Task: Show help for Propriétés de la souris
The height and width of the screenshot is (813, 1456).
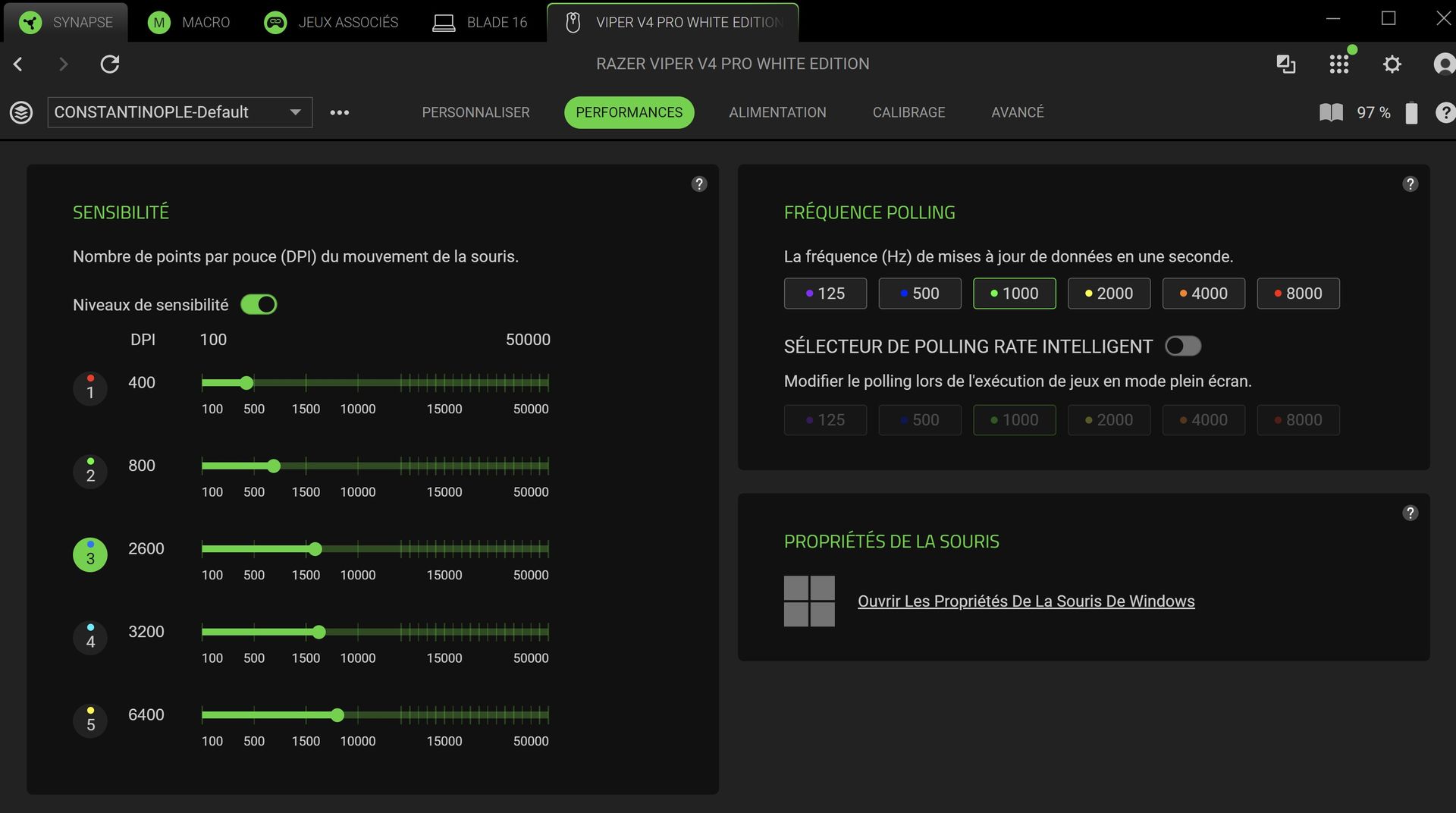Action: coord(1410,513)
